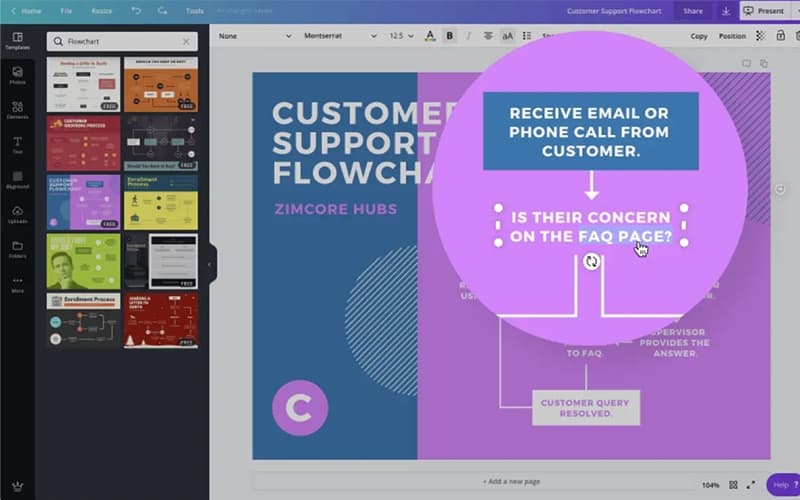Open the text color picker
The height and width of the screenshot is (500, 800).
[x=430, y=36]
